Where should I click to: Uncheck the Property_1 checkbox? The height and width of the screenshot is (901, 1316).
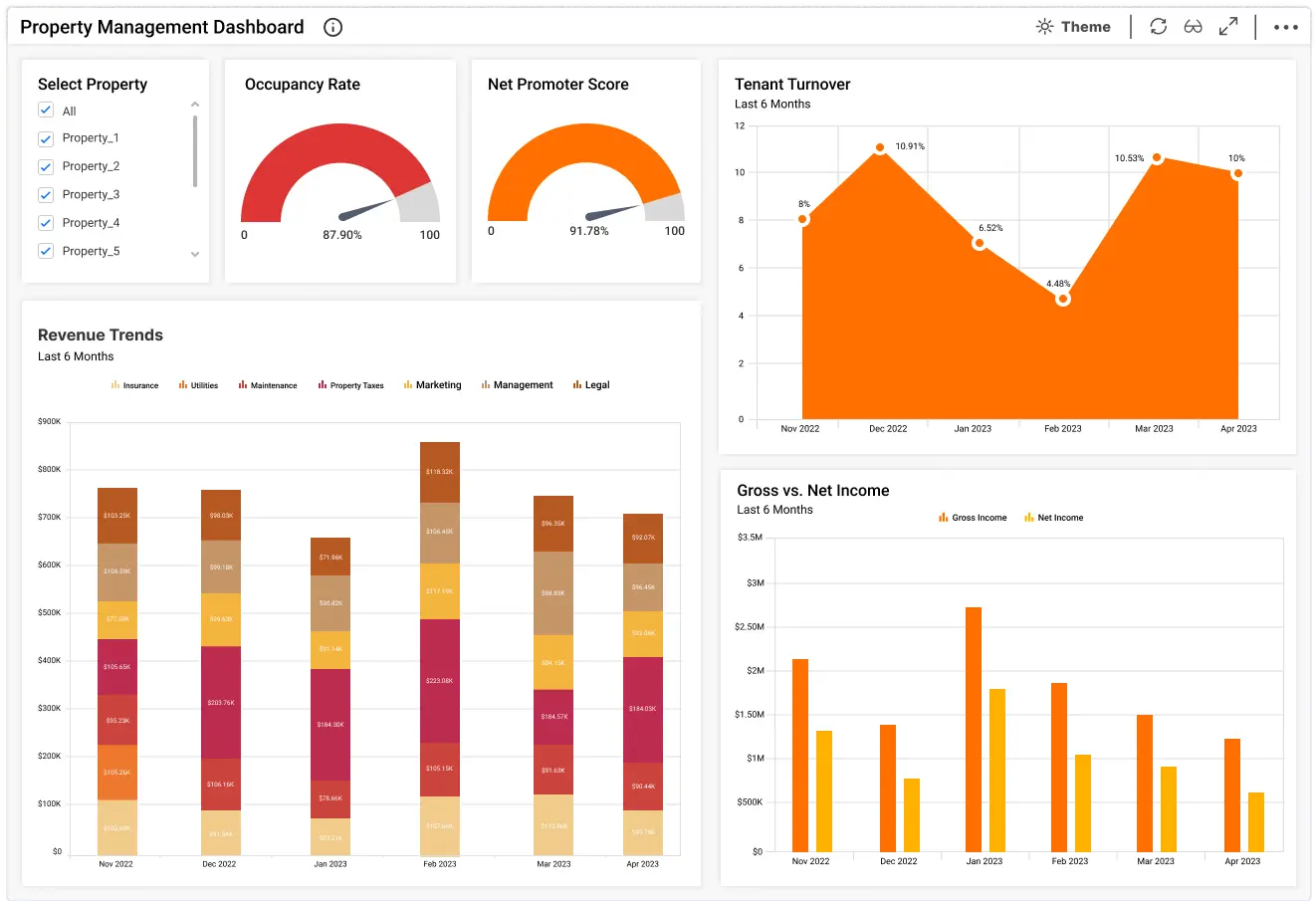tap(45, 138)
